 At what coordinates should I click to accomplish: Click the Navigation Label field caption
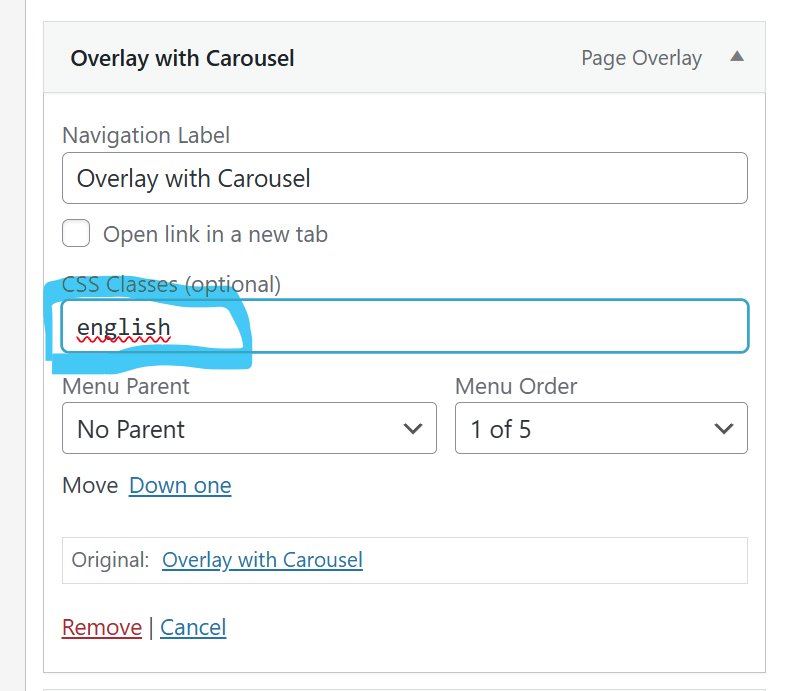[x=146, y=135]
